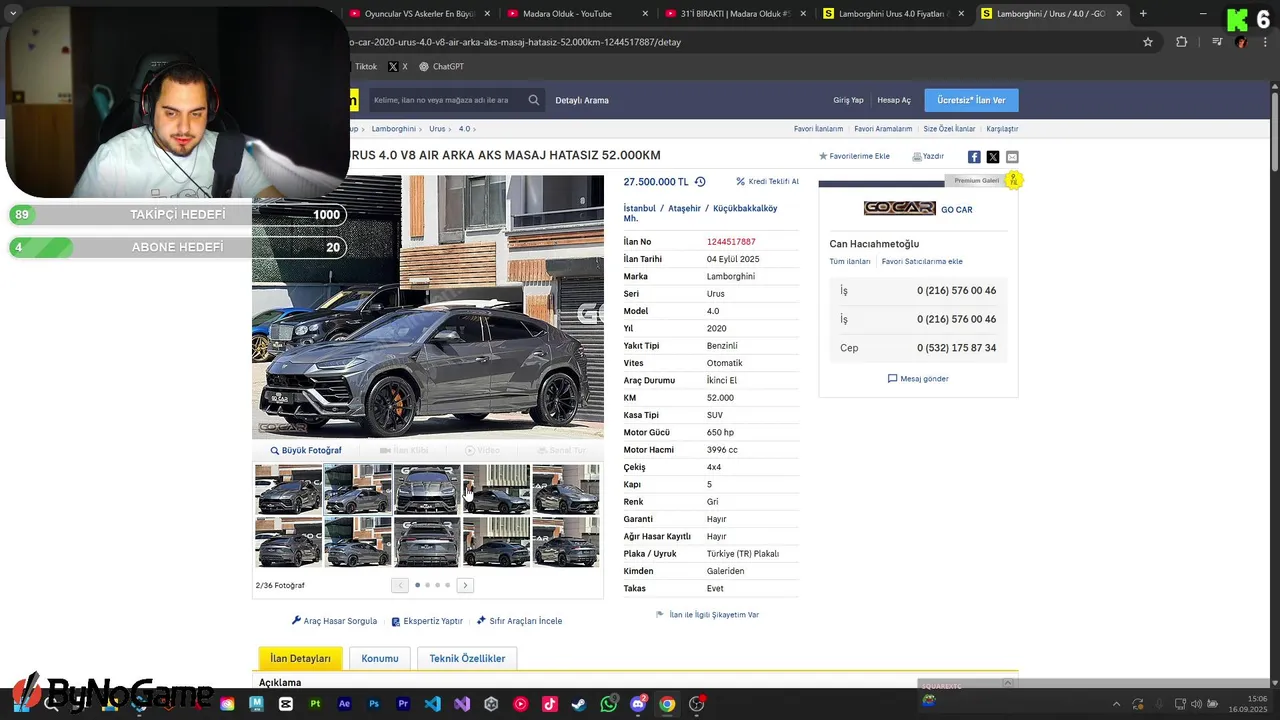Open Büyük Fotoğraf large photo view
Viewport: 1280px width, 720px height.
click(x=306, y=451)
